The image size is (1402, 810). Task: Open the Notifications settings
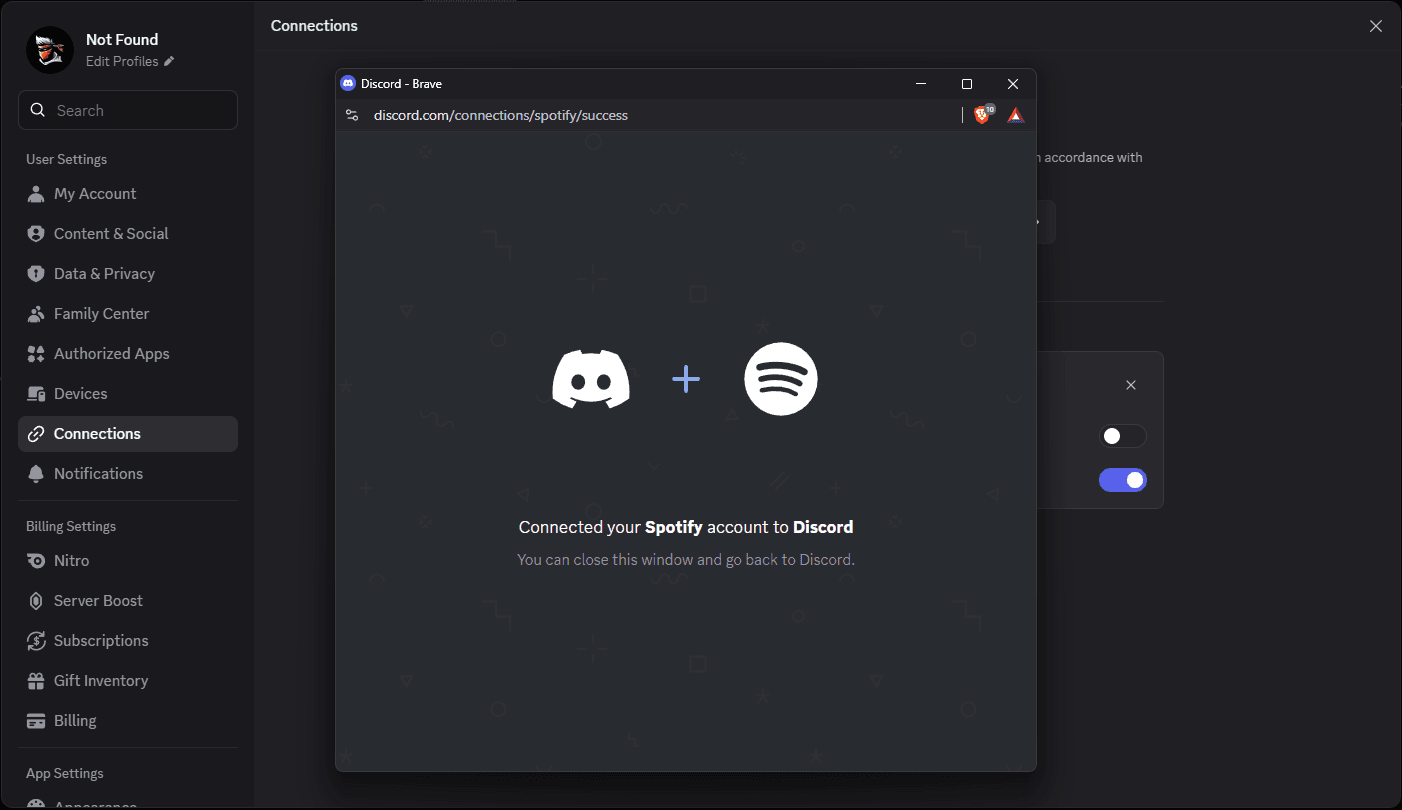[x=98, y=473]
